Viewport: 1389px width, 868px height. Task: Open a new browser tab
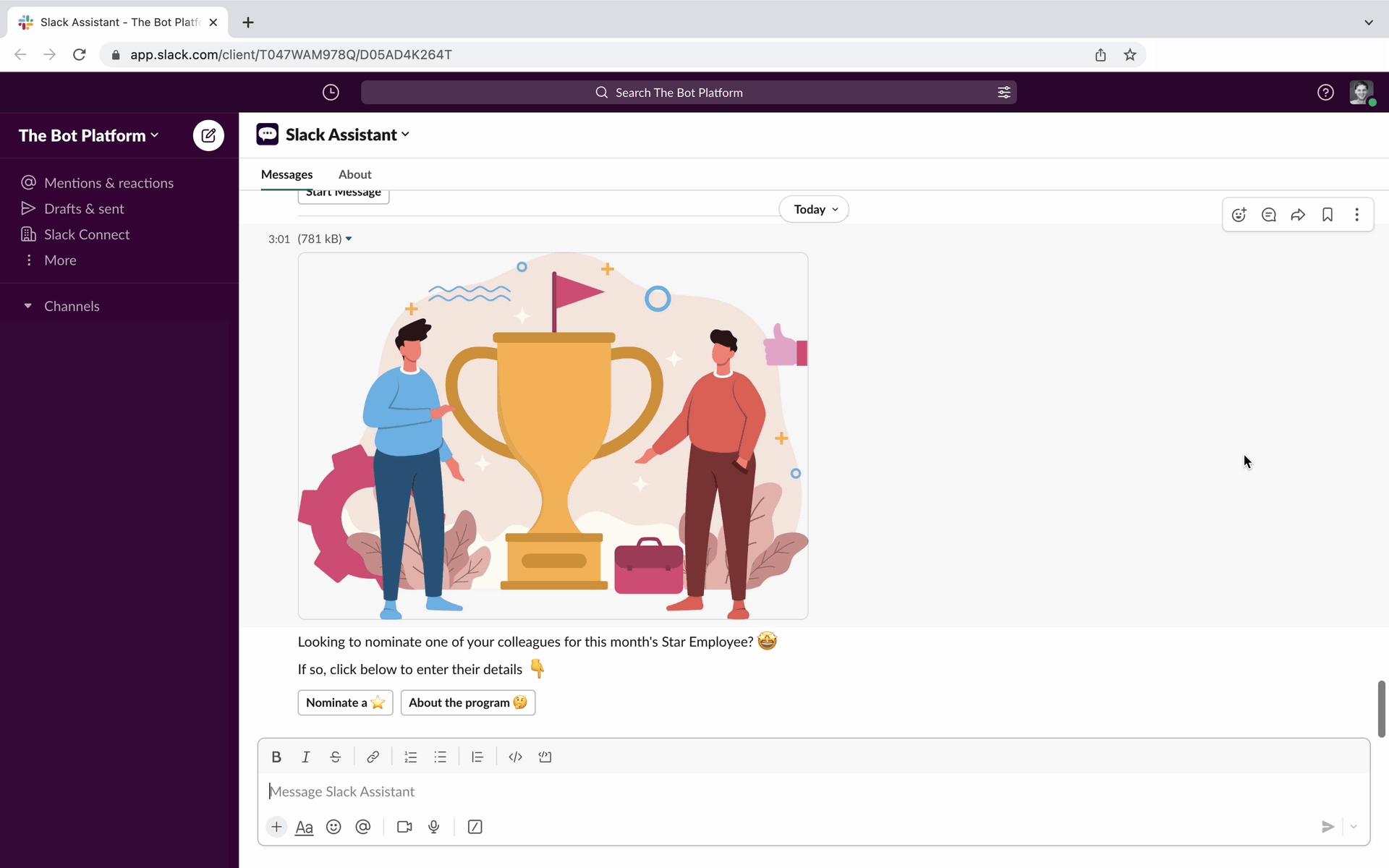(x=248, y=22)
